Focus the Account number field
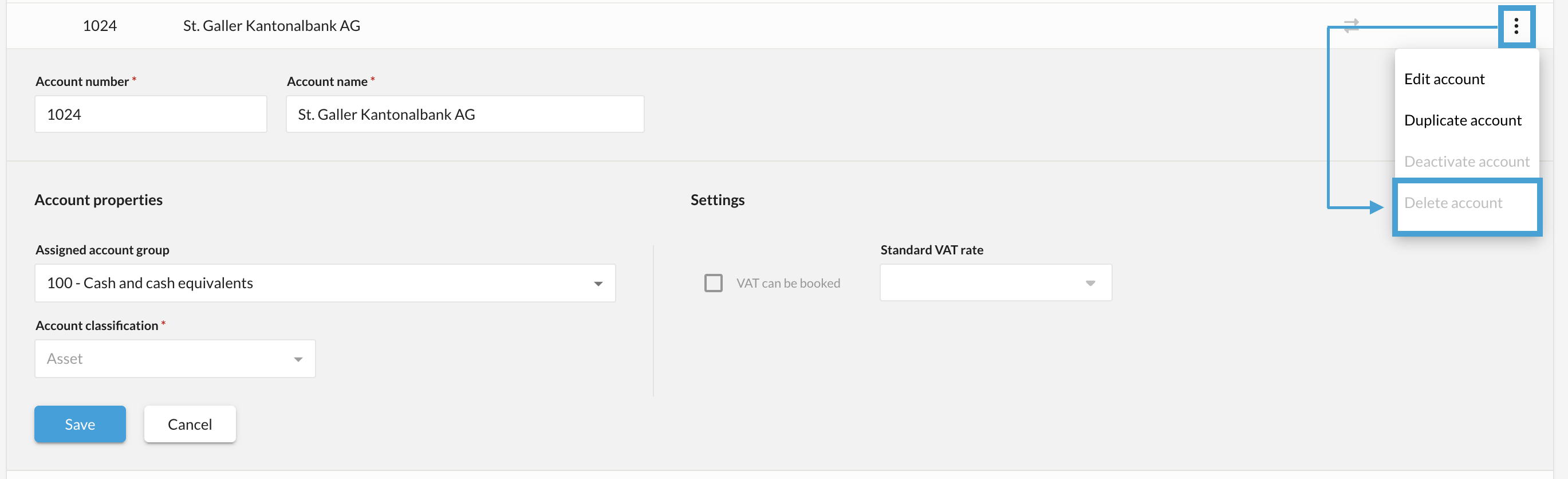The image size is (1568, 479). tap(151, 114)
